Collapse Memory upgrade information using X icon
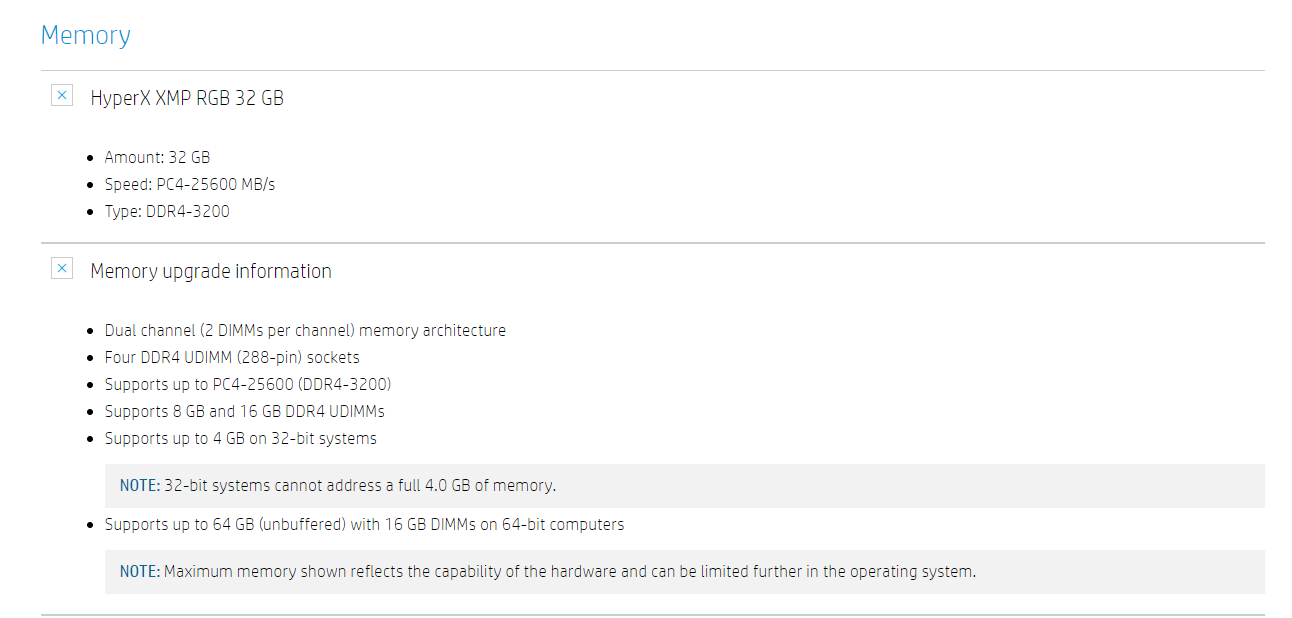 [x=62, y=268]
